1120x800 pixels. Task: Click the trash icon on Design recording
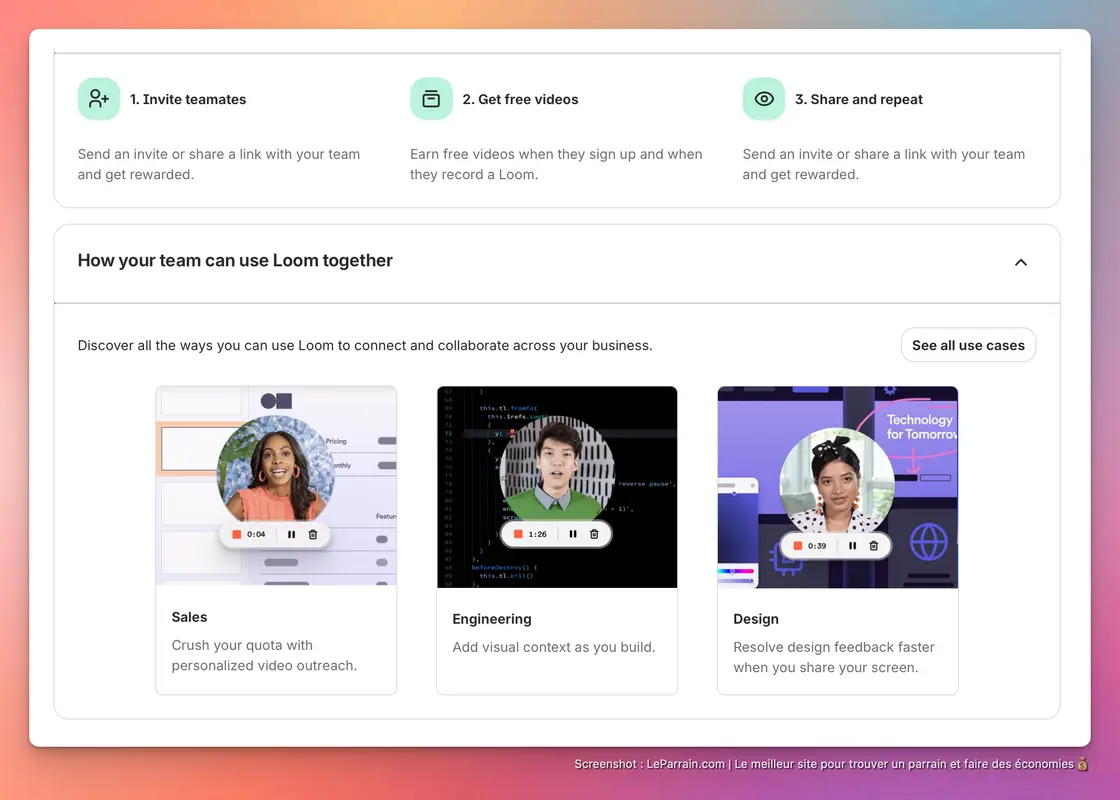(x=874, y=546)
